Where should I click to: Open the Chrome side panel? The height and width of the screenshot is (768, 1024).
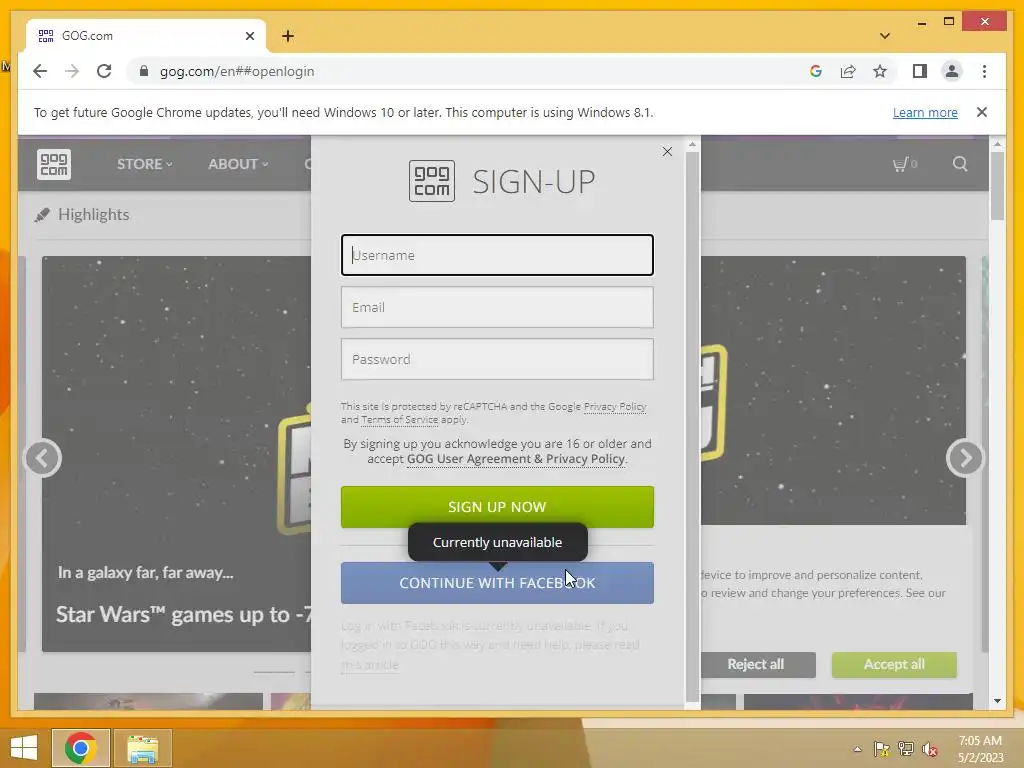coord(920,71)
